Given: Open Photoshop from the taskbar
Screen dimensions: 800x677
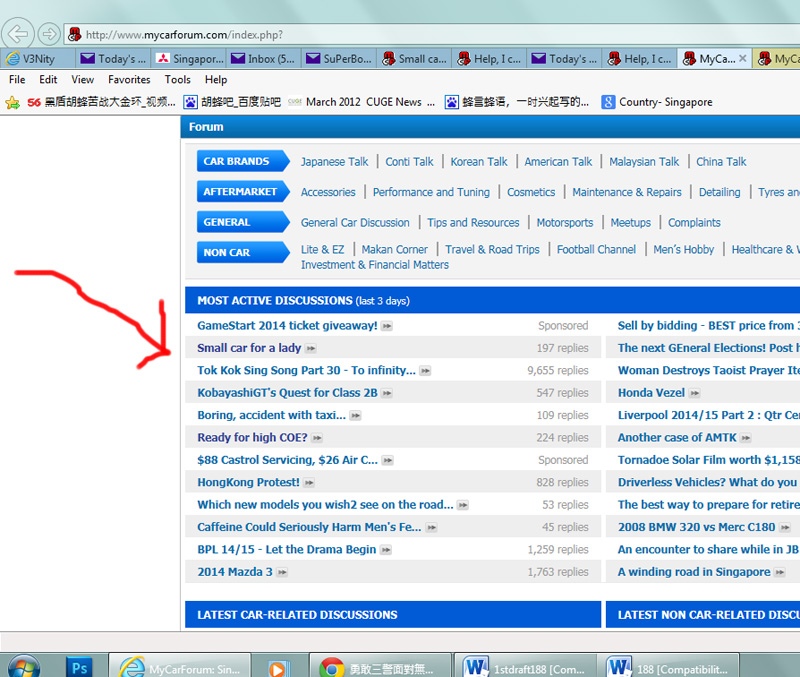Looking at the screenshot, I should [79, 667].
